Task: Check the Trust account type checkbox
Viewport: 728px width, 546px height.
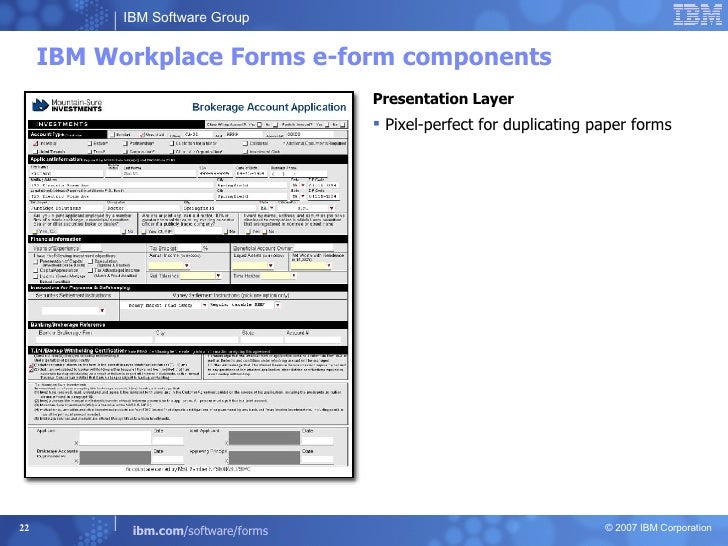Action: 90,152
